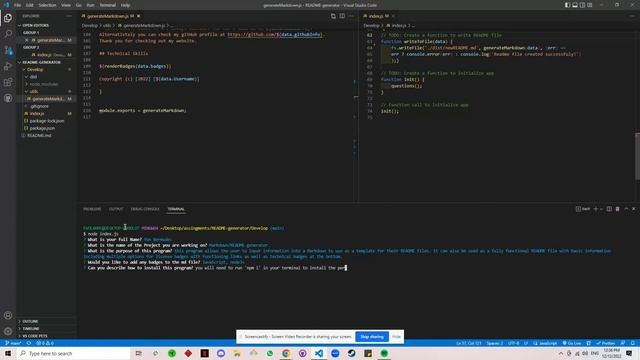Open the Run and Debug view
Screen dimensions: 640x360
(8, 66)
